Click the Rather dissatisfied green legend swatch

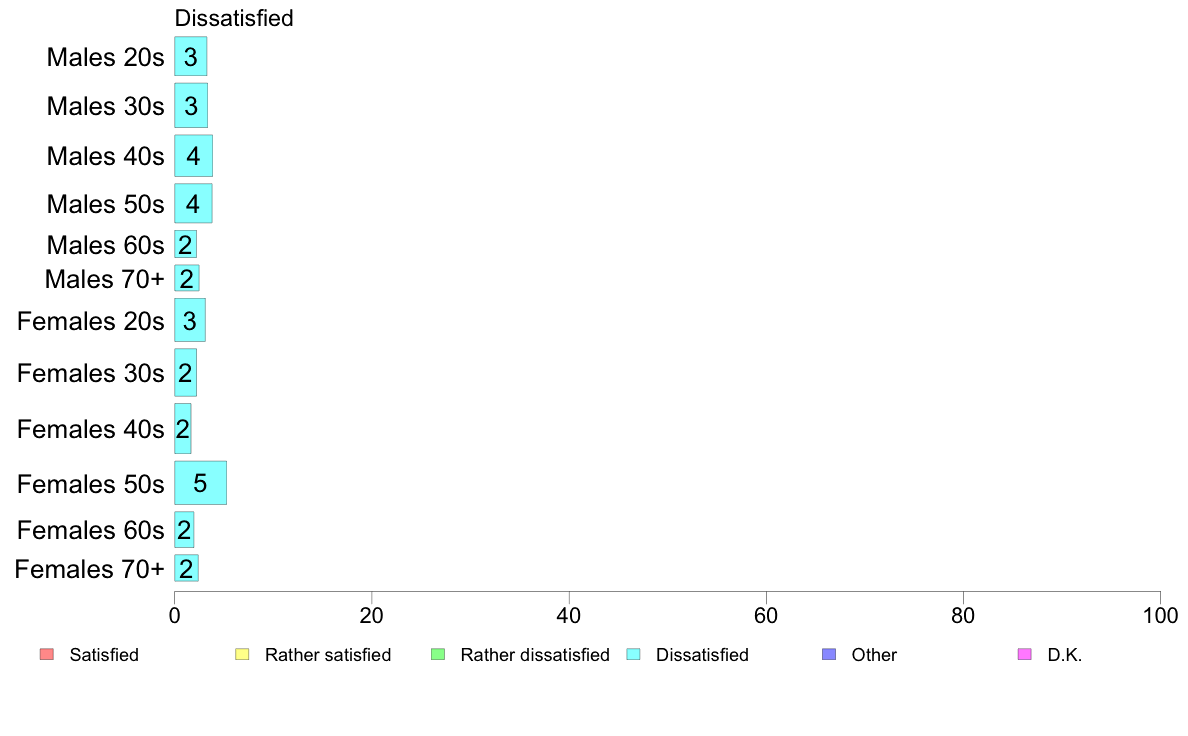tap(438, 654)
